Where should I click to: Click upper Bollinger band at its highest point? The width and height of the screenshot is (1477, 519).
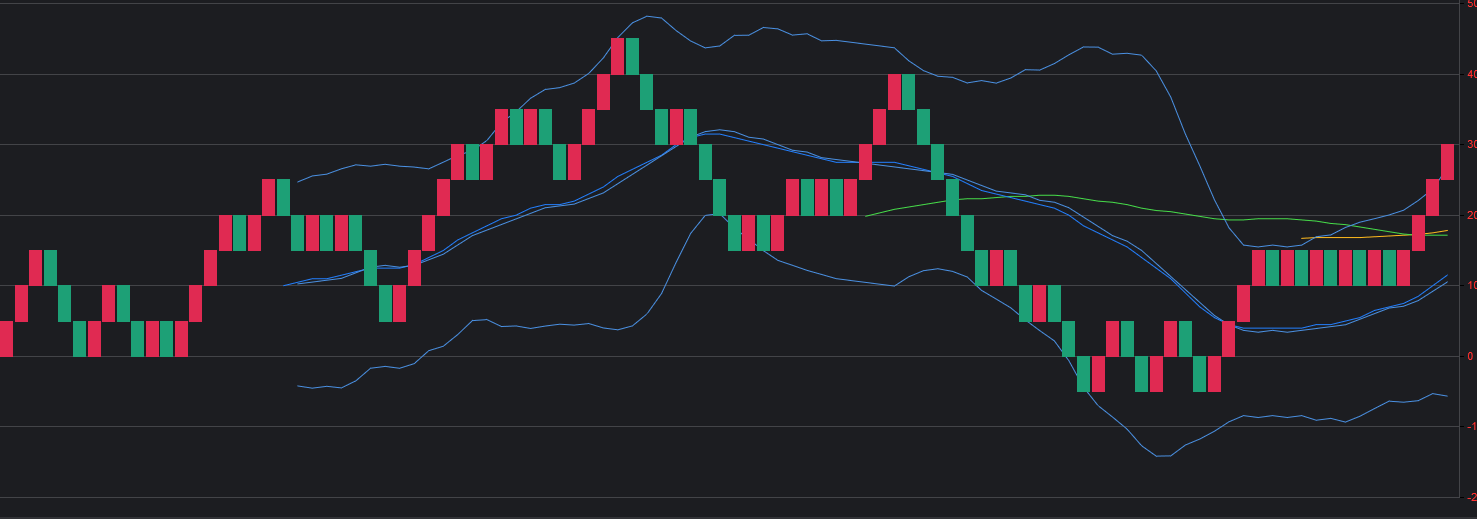click(650, 16)
